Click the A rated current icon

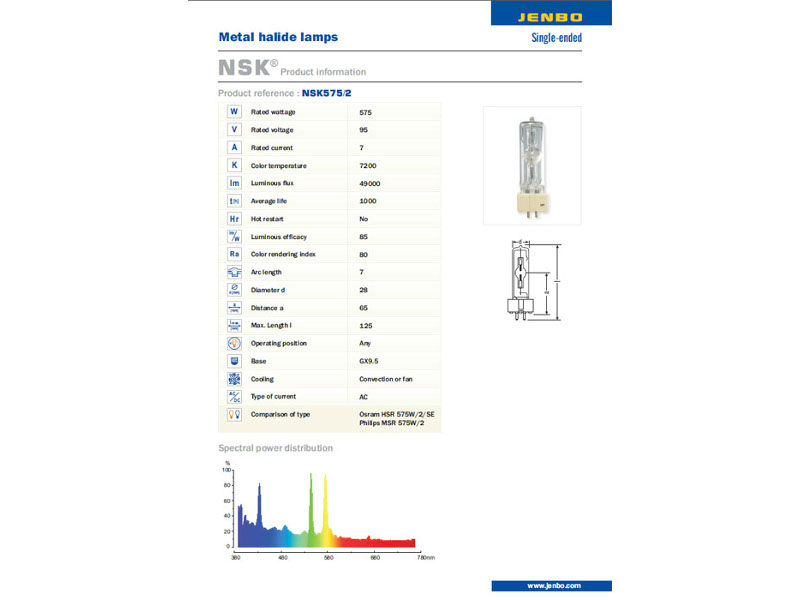point(234,147)
